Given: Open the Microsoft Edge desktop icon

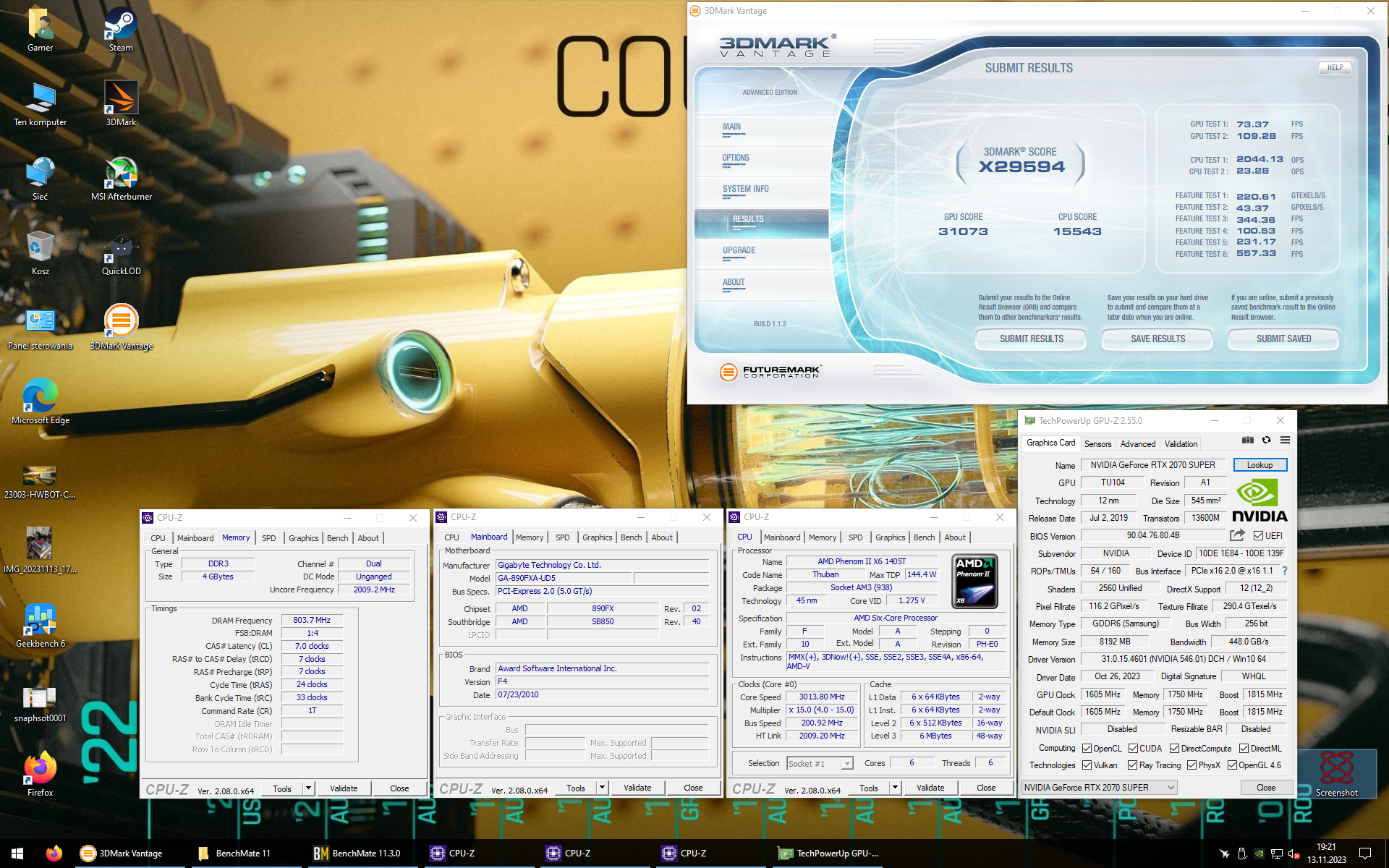Looking at the screenshot, I should [x=41, y=401].
